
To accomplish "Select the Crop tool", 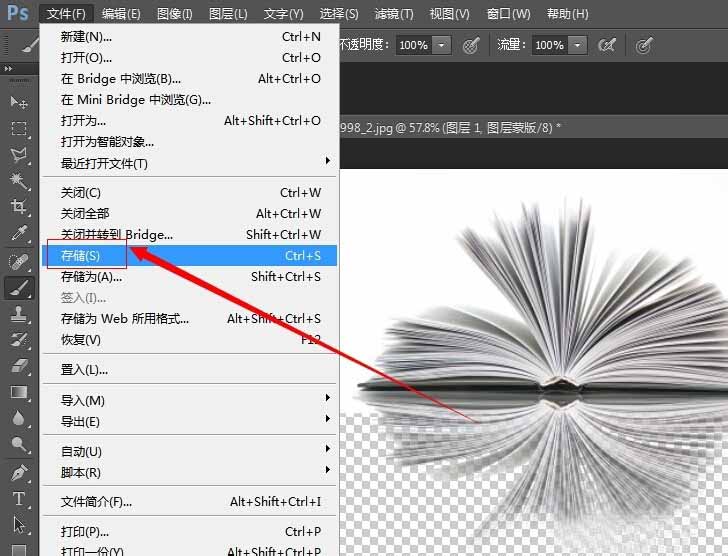I will [19, 207].
